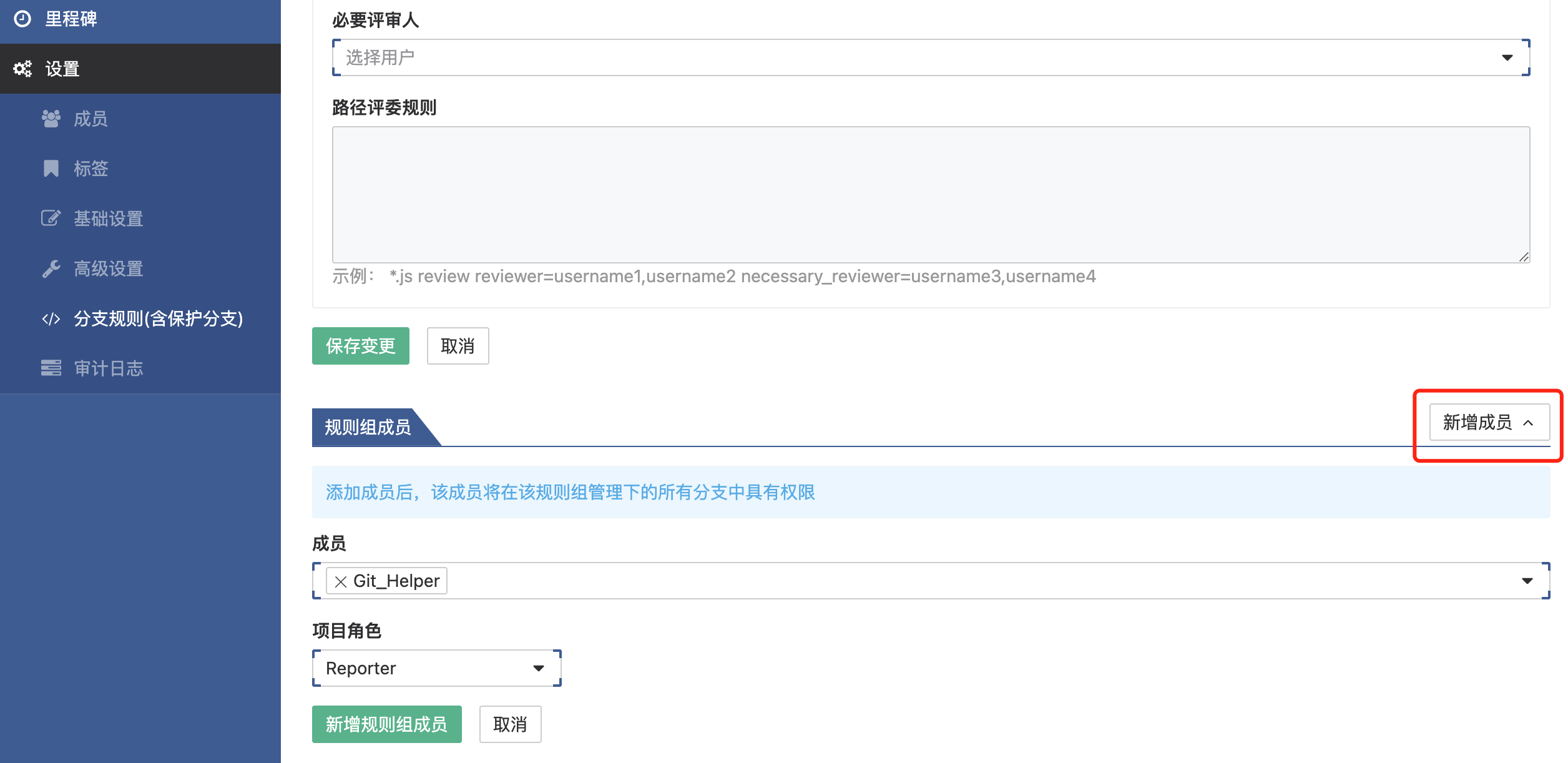The image size is (1568, 763).
Task: Open the 审计日志 menu item
Action: pos(109,368)
